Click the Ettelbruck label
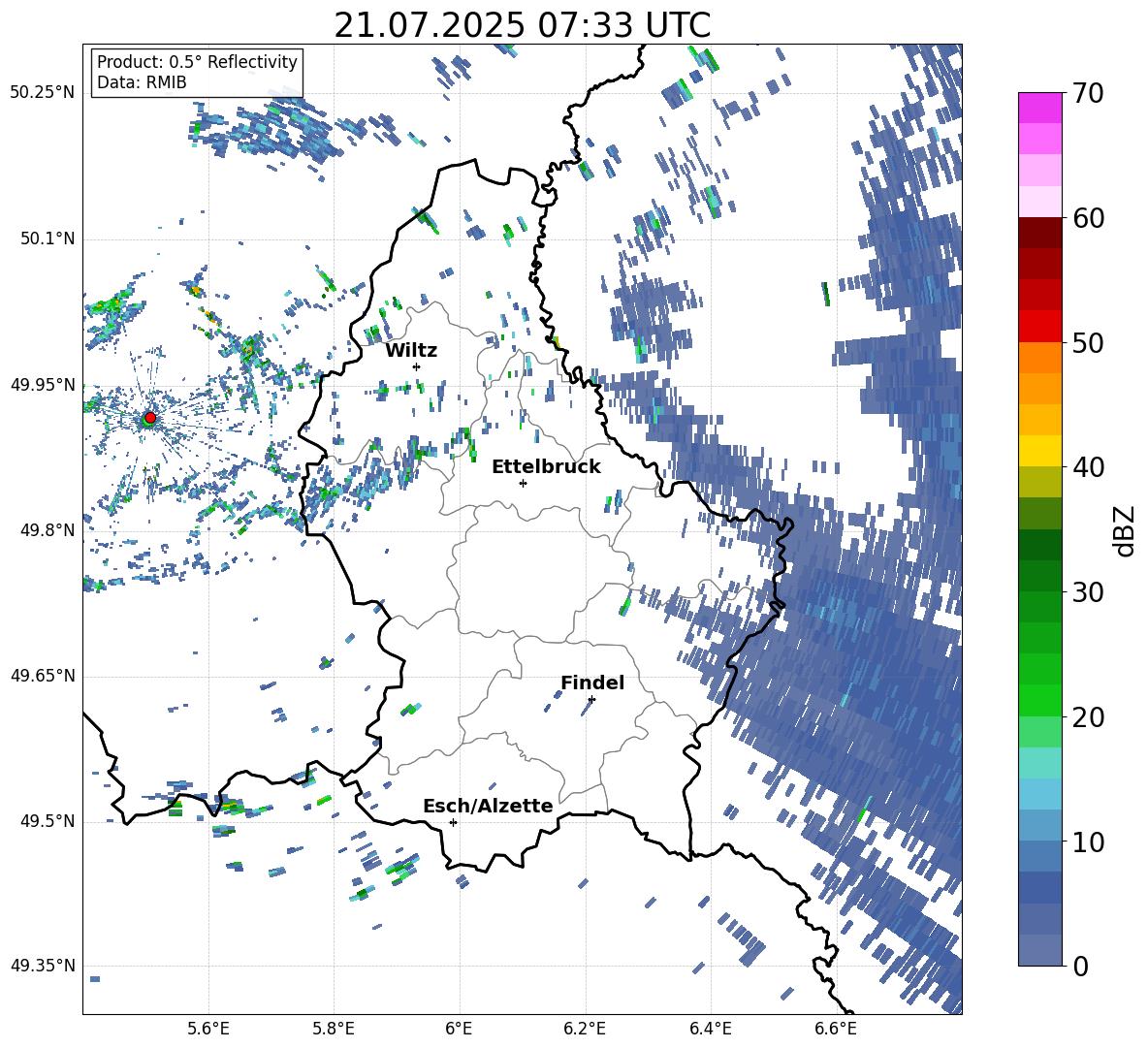1148x1048 pixels. click(x=546, y=467)
